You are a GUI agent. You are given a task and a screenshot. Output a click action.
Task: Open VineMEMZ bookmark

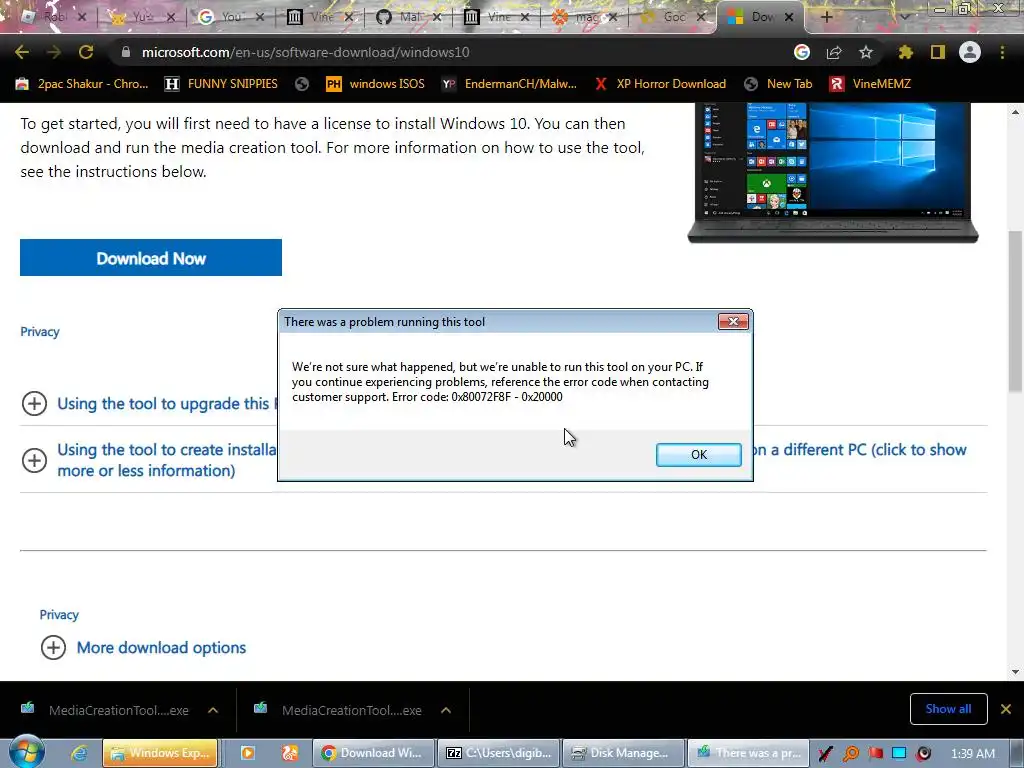coord(870,84)
